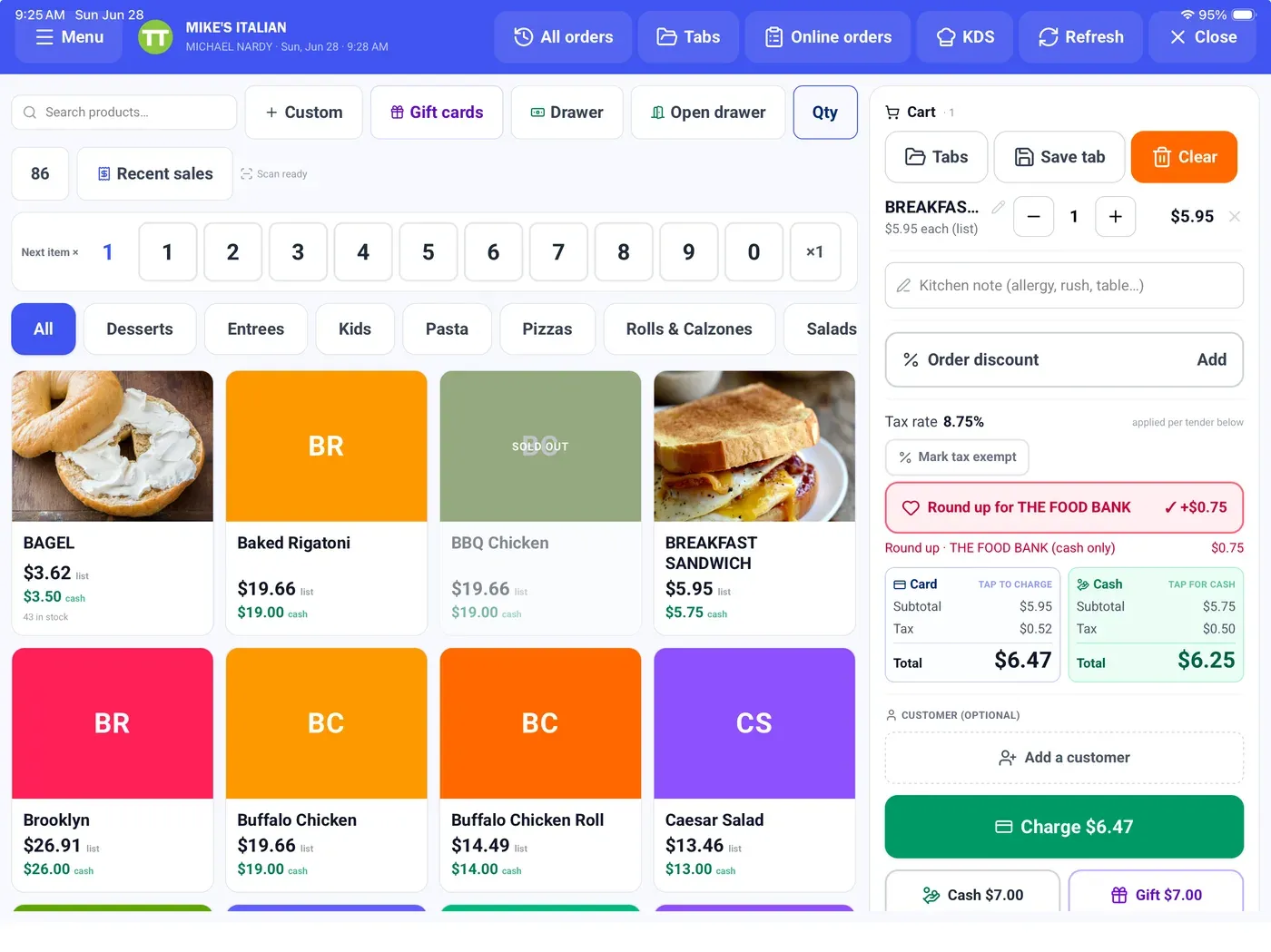Open the Drawer summary
The height and width of the screenshot is (952, 1271).
(567, 113)
